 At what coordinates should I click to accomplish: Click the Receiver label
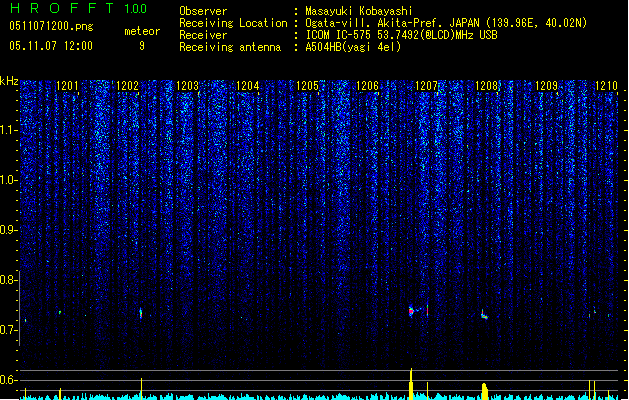click(x=203, y=35)
